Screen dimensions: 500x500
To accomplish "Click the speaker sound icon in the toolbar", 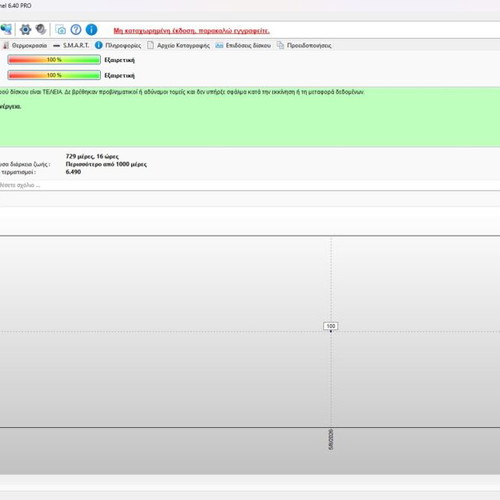I will click(x=41, y=30).
